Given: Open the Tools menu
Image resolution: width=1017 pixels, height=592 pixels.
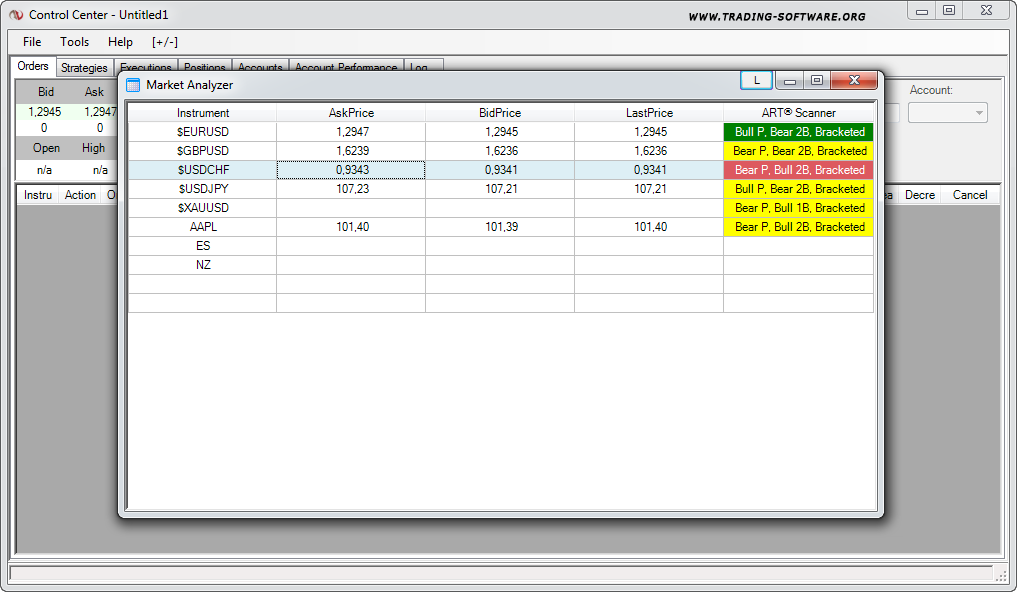Looking at the screenshot, I should tap(74, 42).
